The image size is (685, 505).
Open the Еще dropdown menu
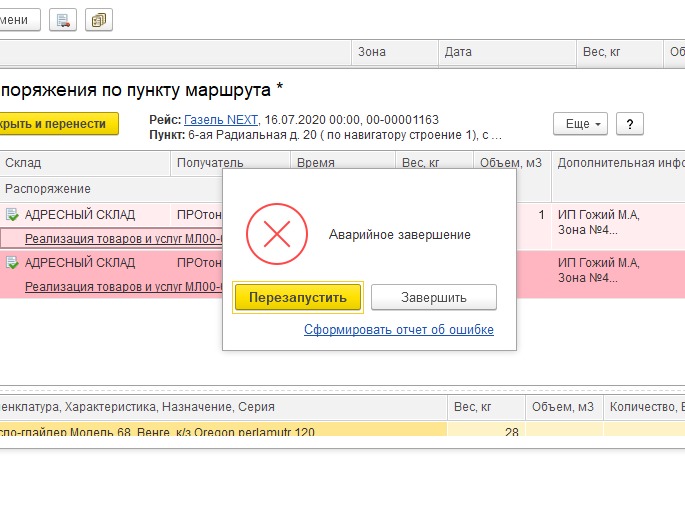[580, 124]
